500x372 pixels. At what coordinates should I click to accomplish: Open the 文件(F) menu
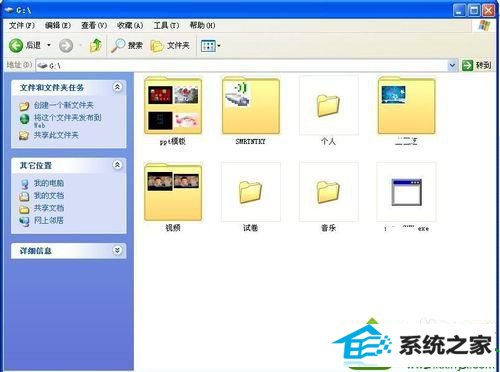tap(22, 25)
